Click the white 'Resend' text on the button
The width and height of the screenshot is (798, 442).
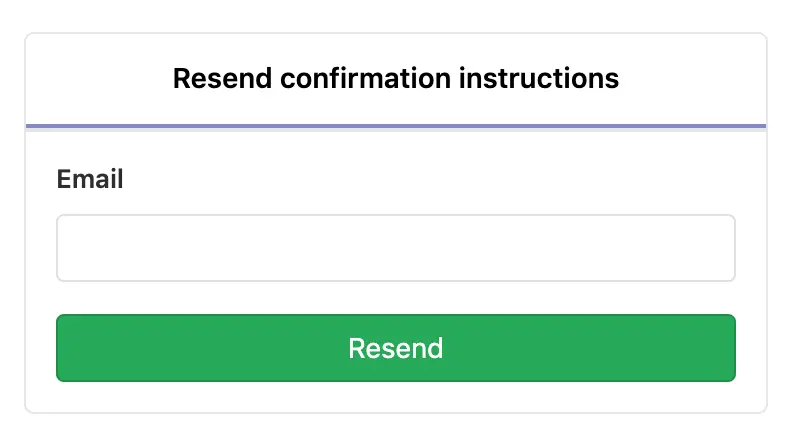coord(395,348)
